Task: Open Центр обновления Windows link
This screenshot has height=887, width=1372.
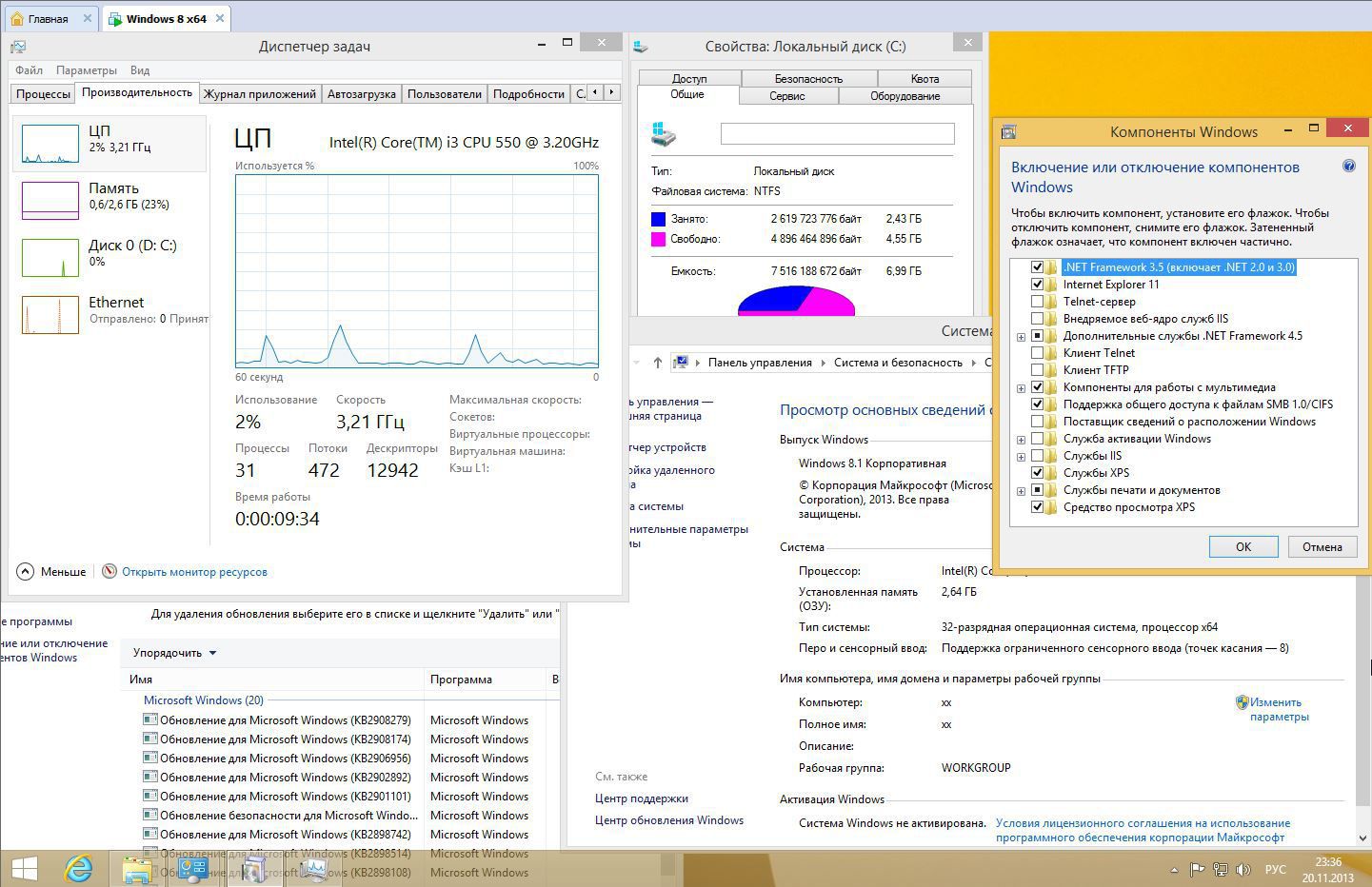Action: point(669,820)
